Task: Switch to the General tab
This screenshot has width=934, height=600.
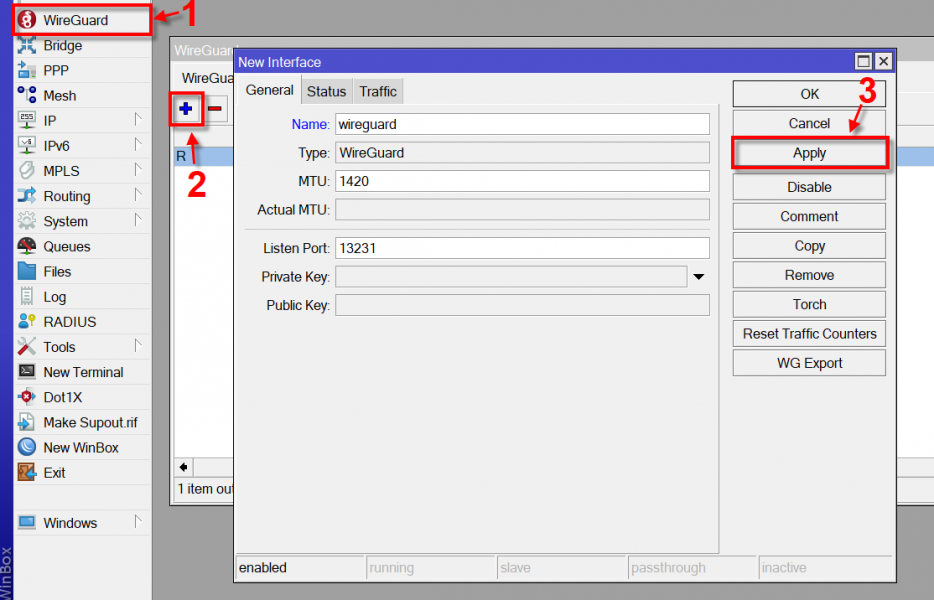Action: pyautogui.click(x=269, y=91)
